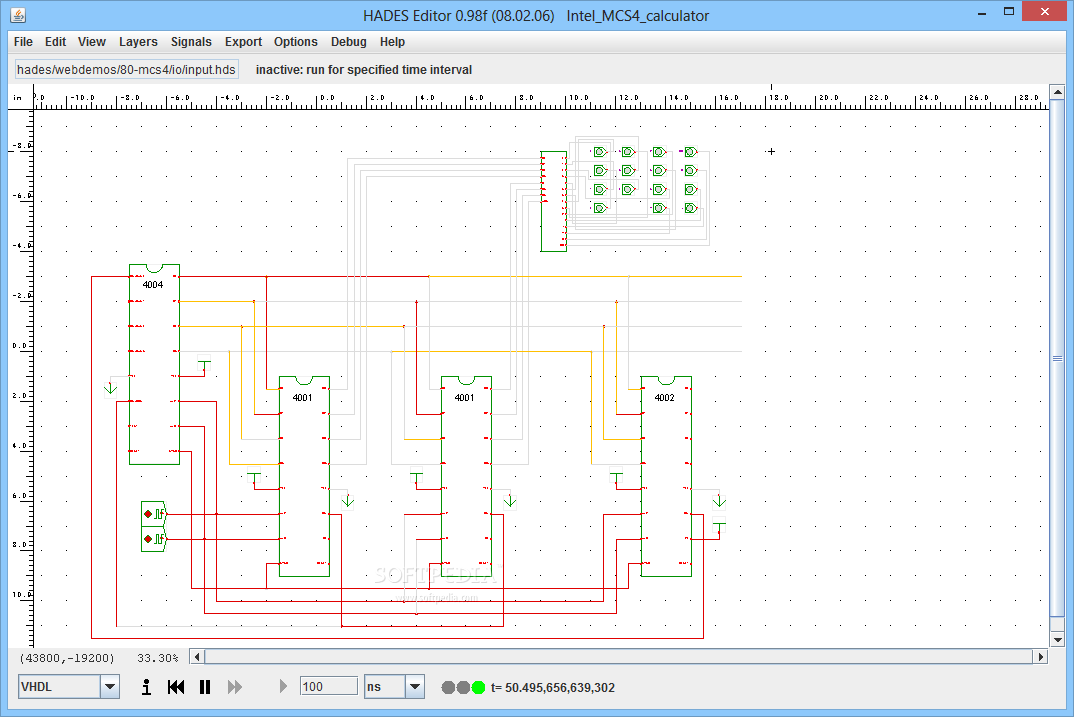Open the VHDL dropdown list
The image size is (1074, 717).
pos(110,687)
